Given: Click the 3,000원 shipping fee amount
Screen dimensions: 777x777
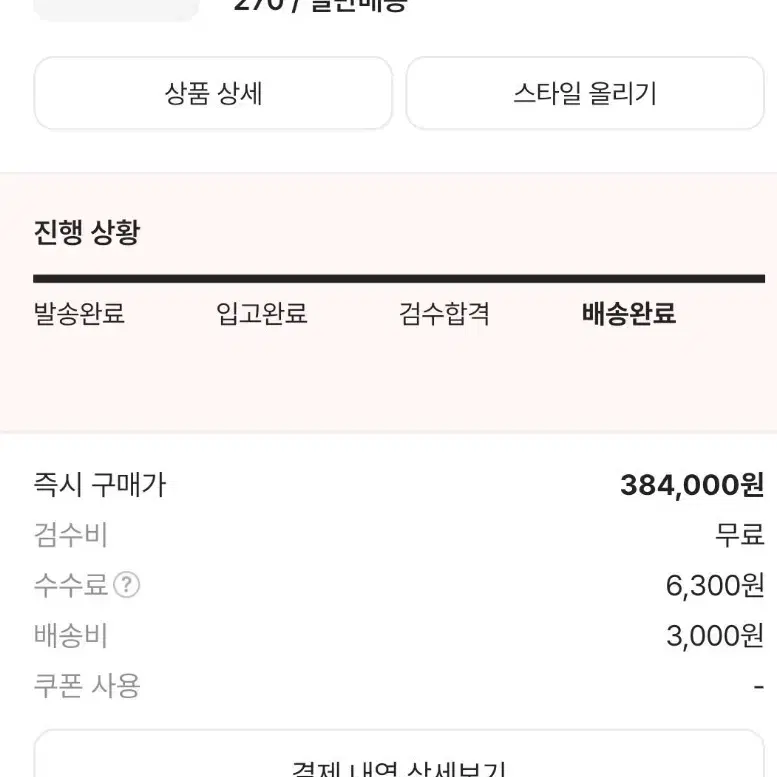Looking at the screenshot, I should (715, 635).
